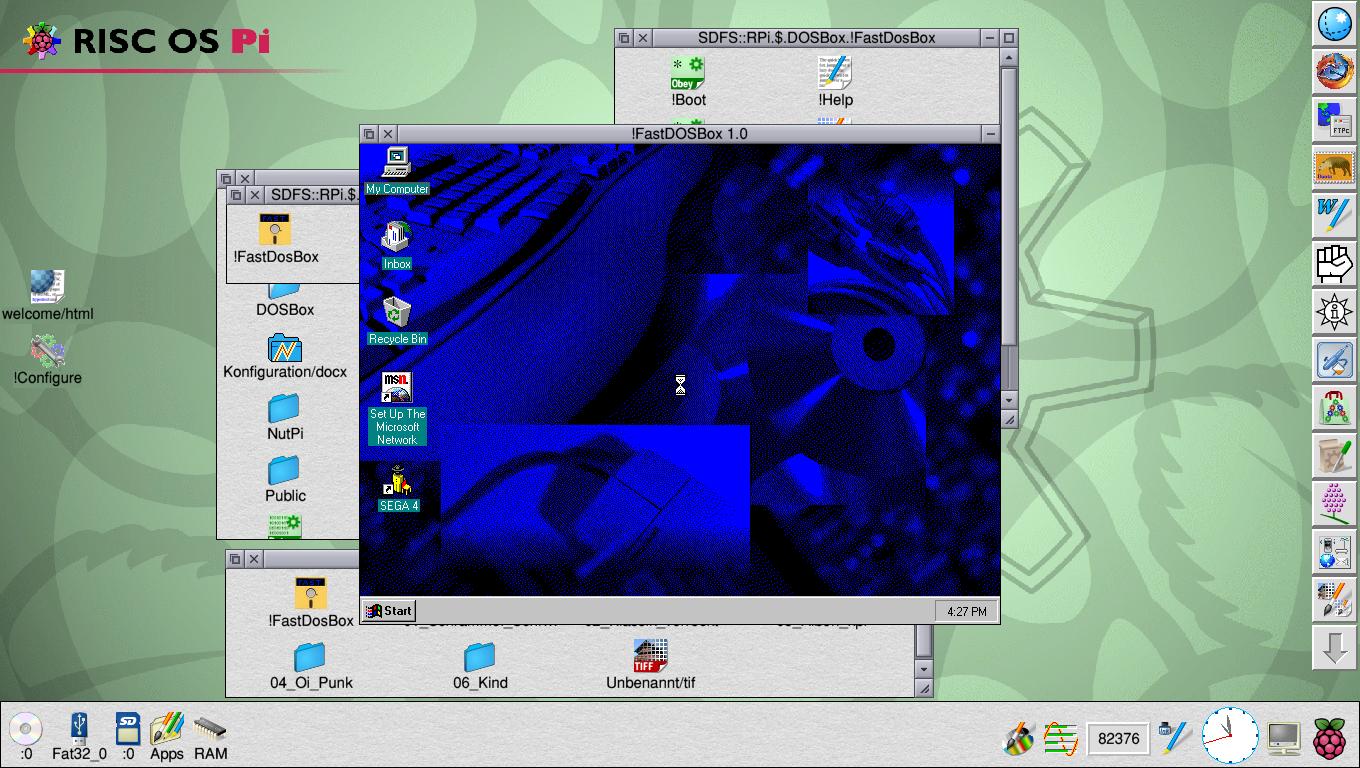Click the Raspberry Pi task manager icon
The width and height of the screenshot is (1360, 768).
(x=1329, y=738)
